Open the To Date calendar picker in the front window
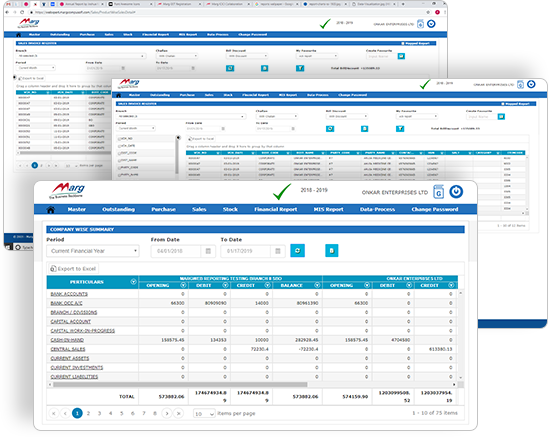The image size is (549, 437). [278, 251]
